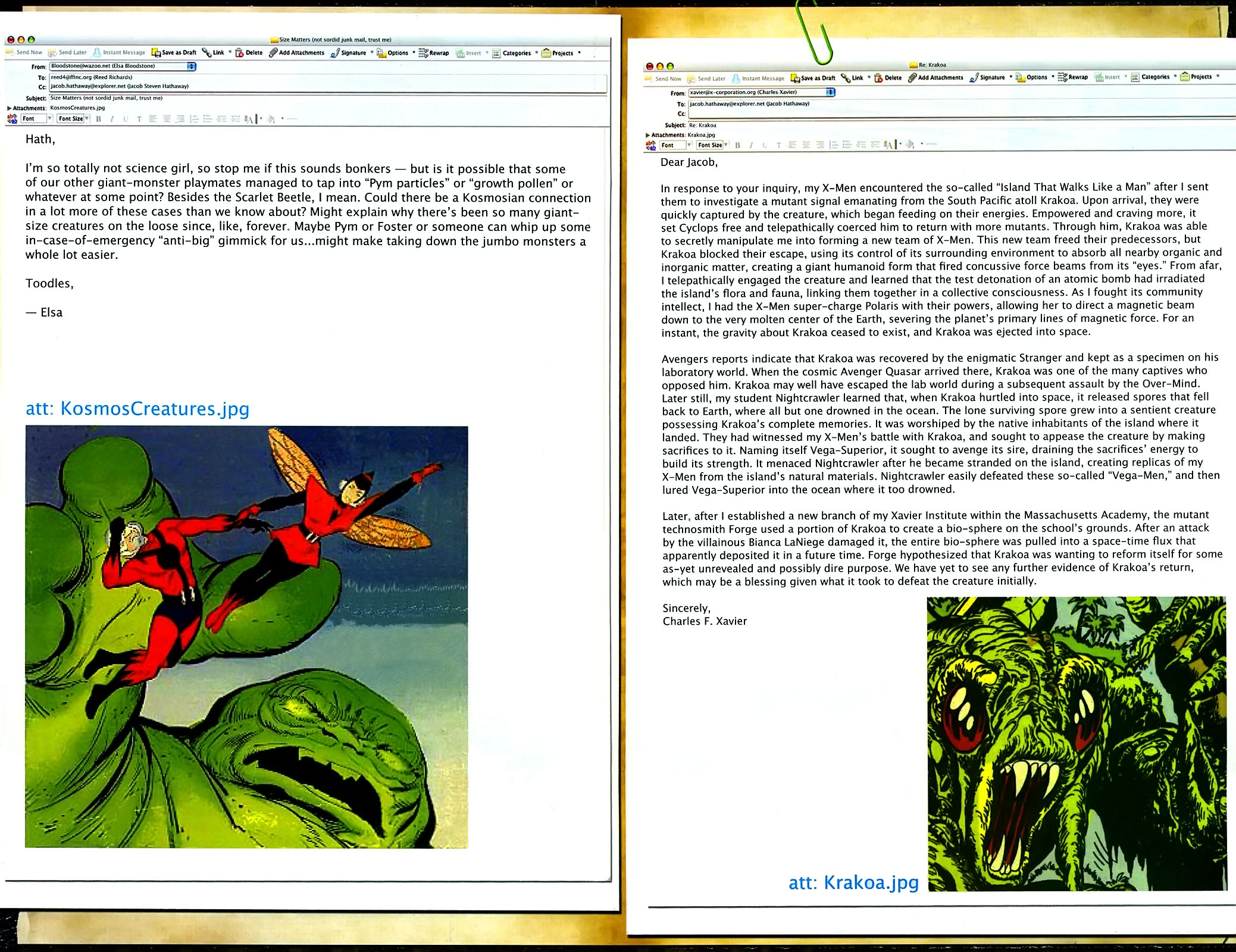Open the Link arrow menu in Re: Krakoa window
Image resolution: width=1236 pixels, height=952 pixels.
click(869, 77)
